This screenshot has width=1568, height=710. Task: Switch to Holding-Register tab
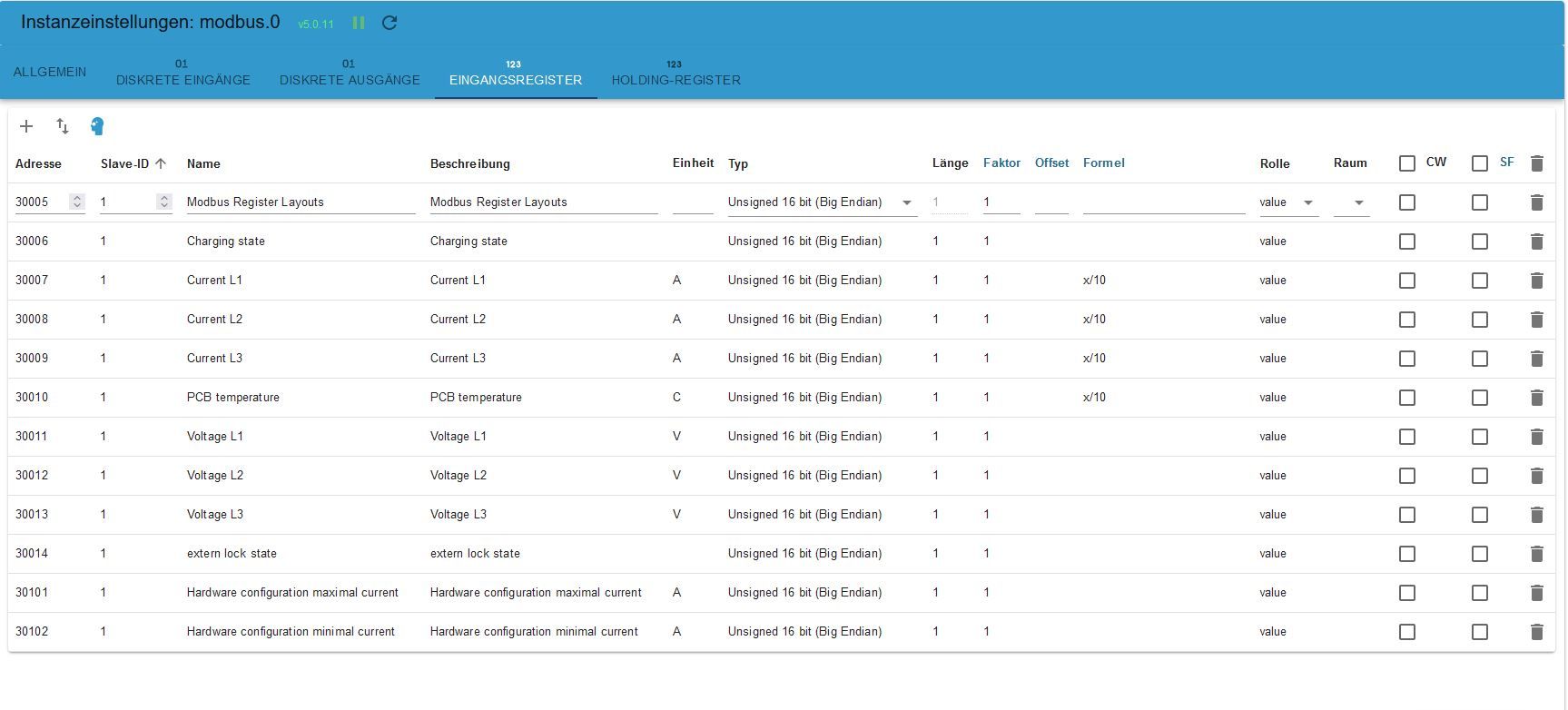click(676, 72)
